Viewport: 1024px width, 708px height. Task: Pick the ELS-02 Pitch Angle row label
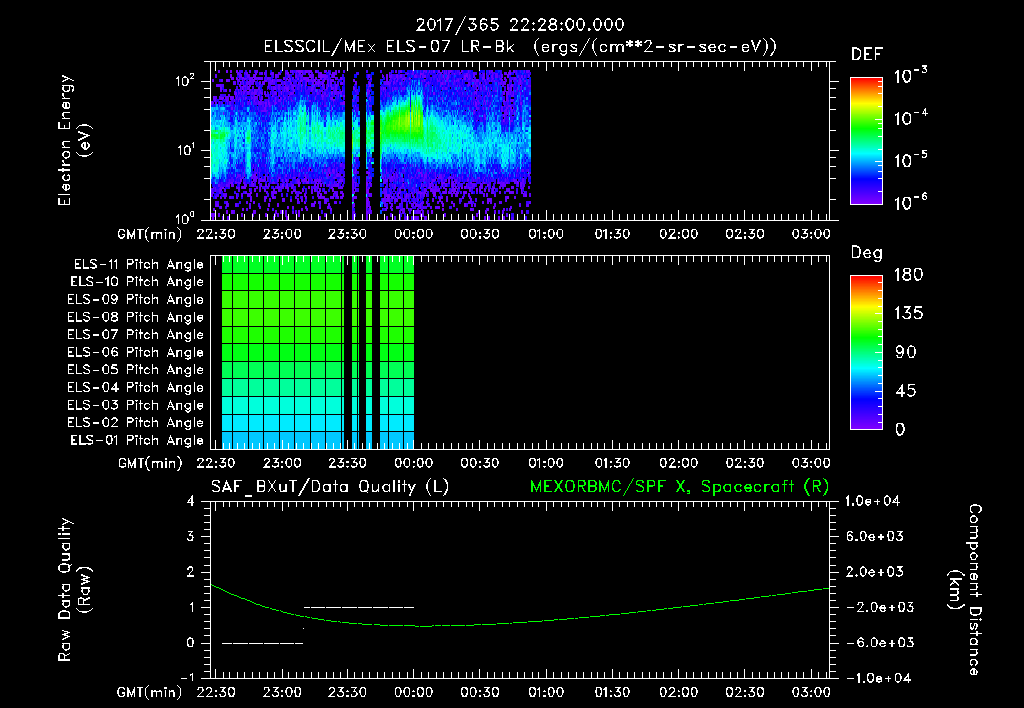click(135, 423)
